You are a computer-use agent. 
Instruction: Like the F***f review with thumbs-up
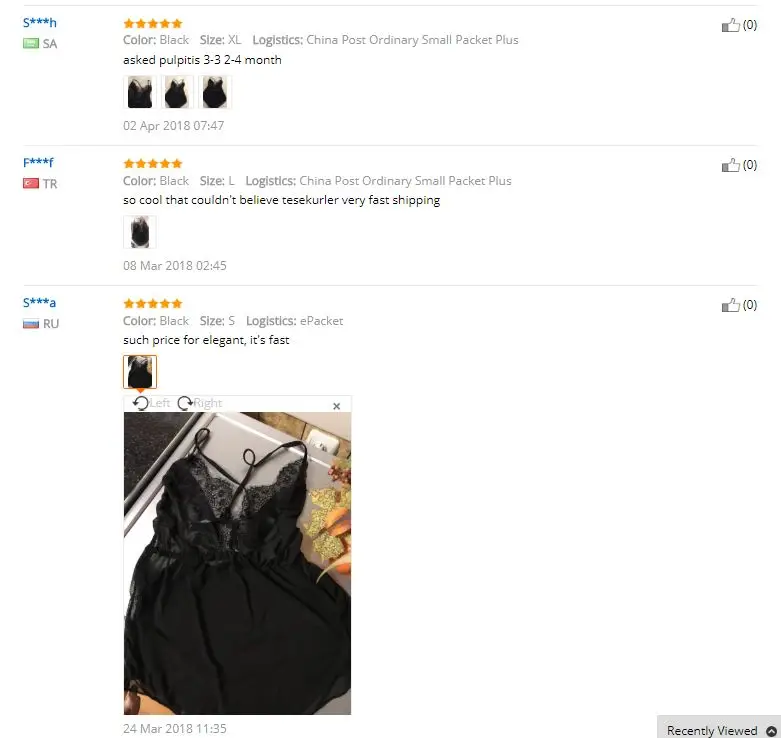coord(730,165)
